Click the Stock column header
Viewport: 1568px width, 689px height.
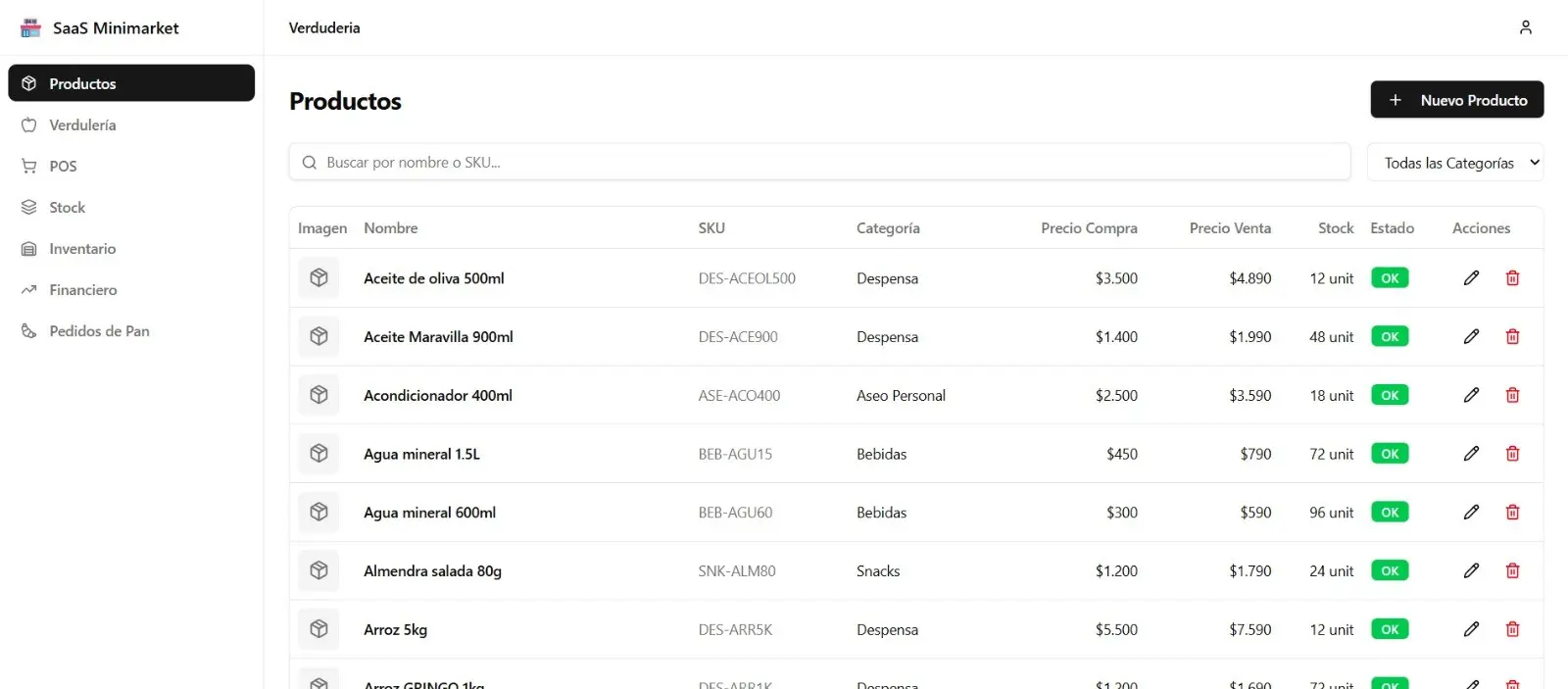pos(1336,227)
